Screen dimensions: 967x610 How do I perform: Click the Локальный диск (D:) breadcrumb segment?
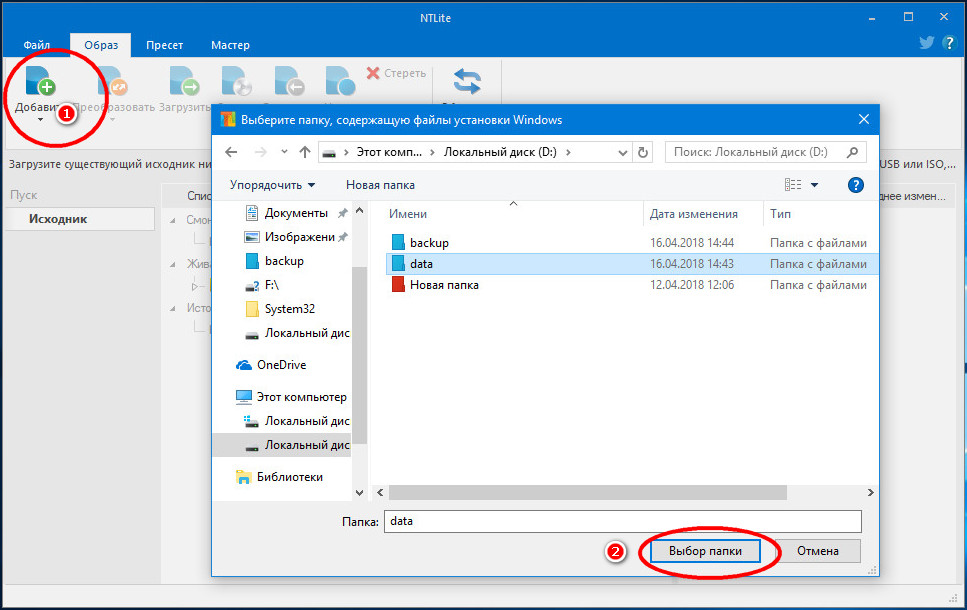500,152
